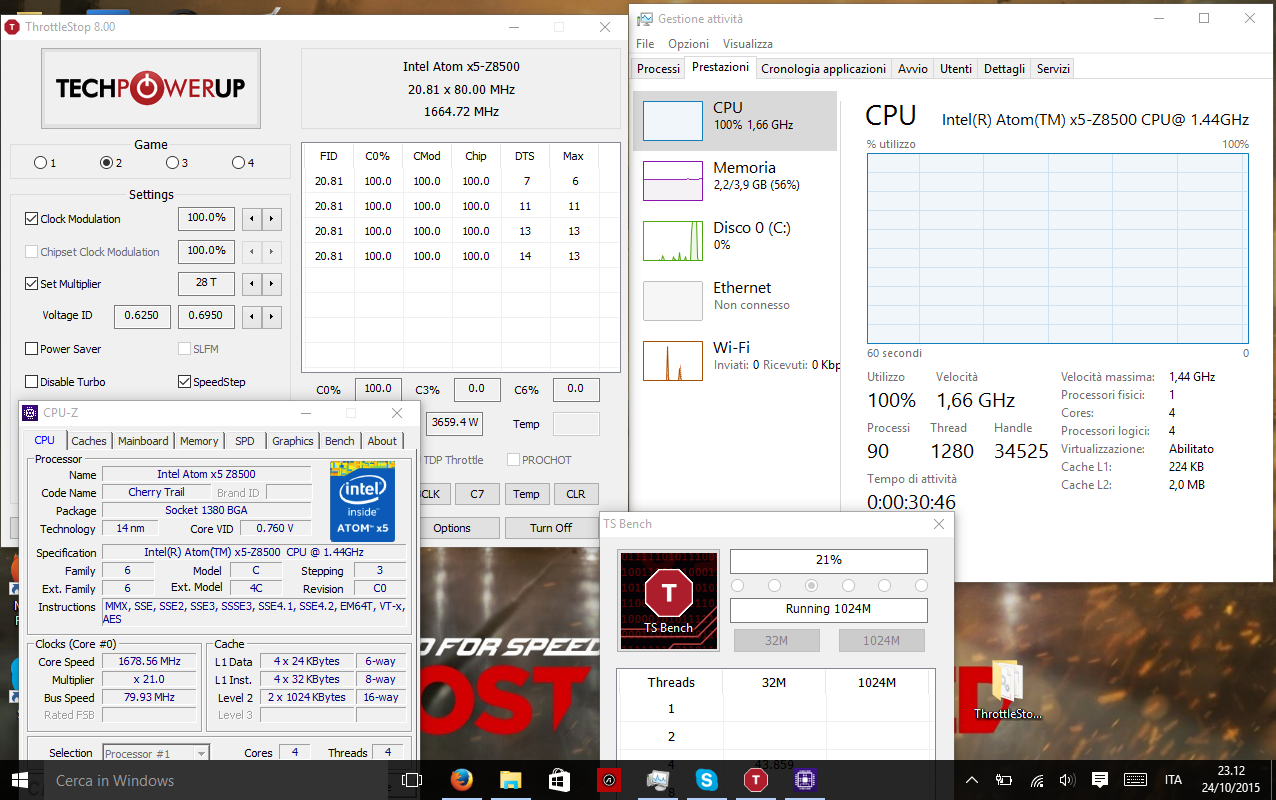
Task: Switch to ThrottleStop via its taskbar icon
Action: click(756, 780)
